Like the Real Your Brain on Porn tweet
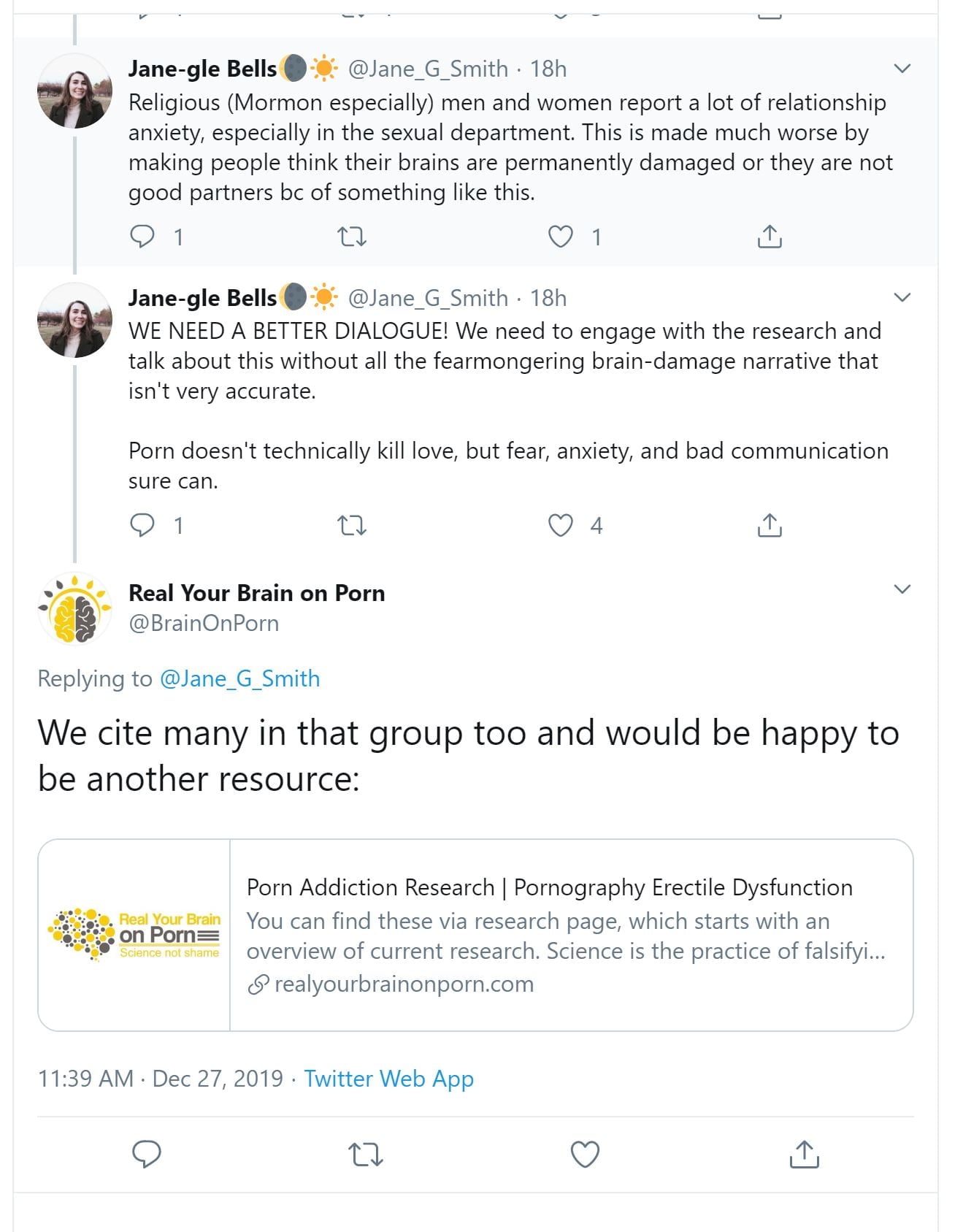Viewport: 963px width, 1232px height. [584, 1154]
